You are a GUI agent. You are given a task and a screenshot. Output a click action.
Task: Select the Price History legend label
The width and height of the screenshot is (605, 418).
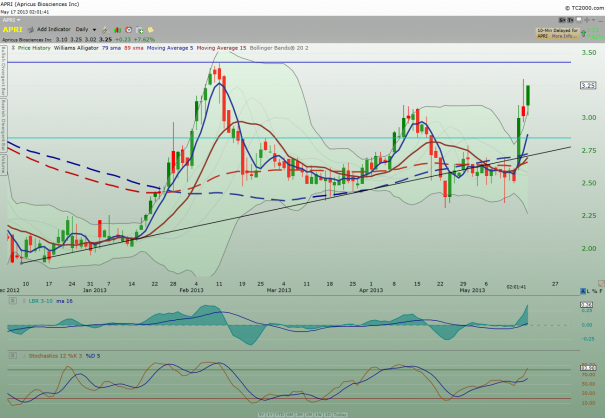point(34,48)
